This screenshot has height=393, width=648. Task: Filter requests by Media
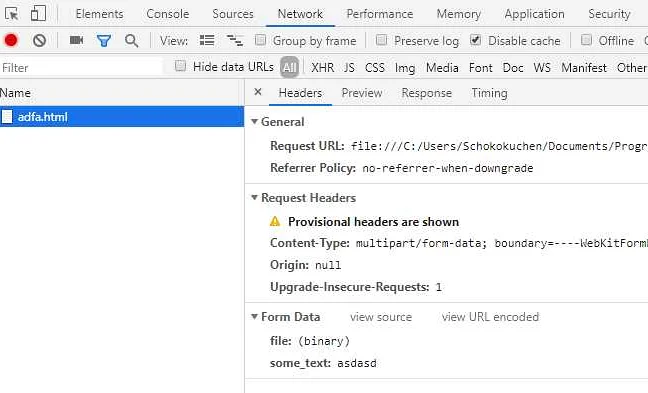(x=442, y=67)
